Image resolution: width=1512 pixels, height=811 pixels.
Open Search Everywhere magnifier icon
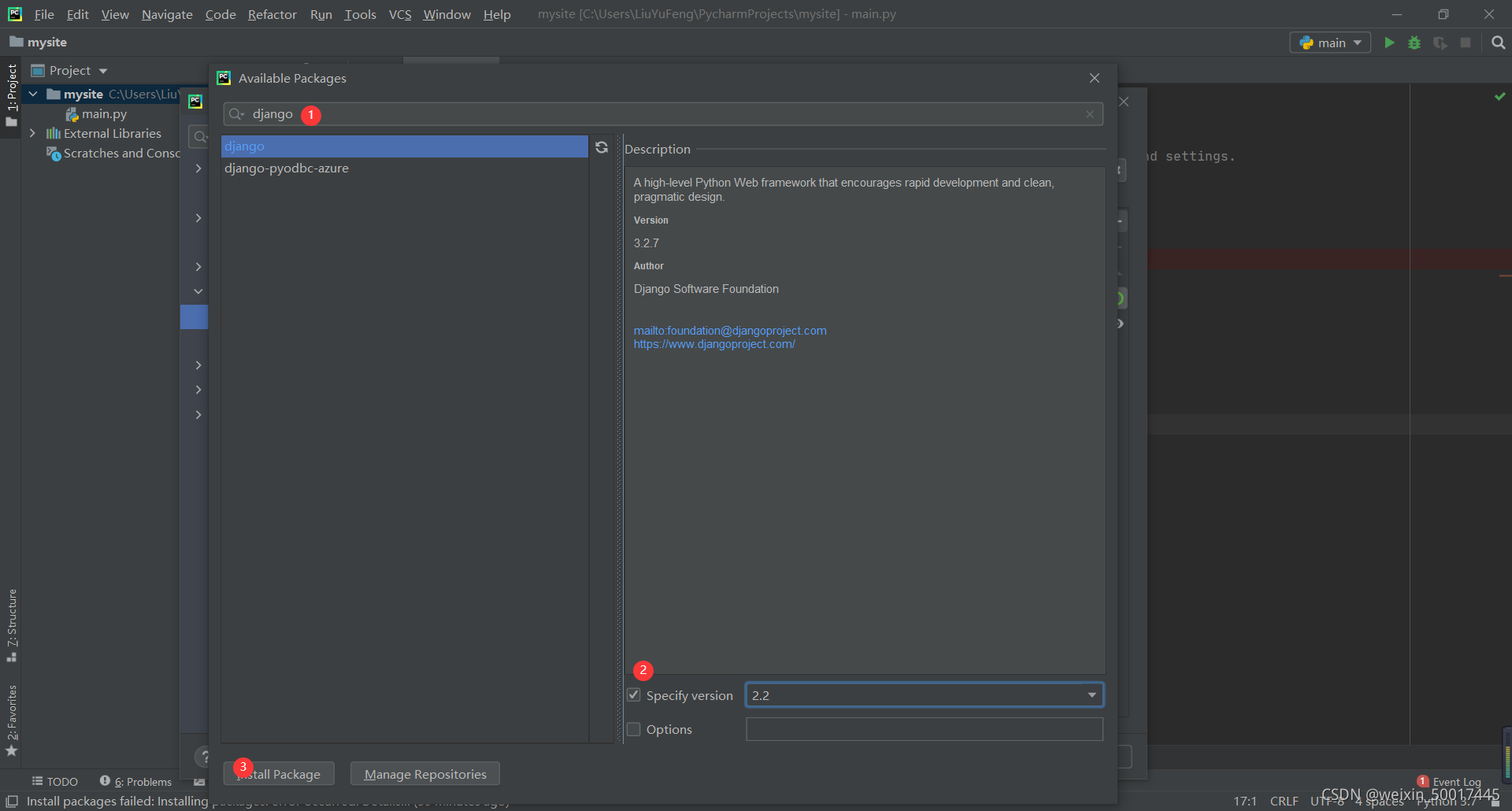coord(1498,43)
